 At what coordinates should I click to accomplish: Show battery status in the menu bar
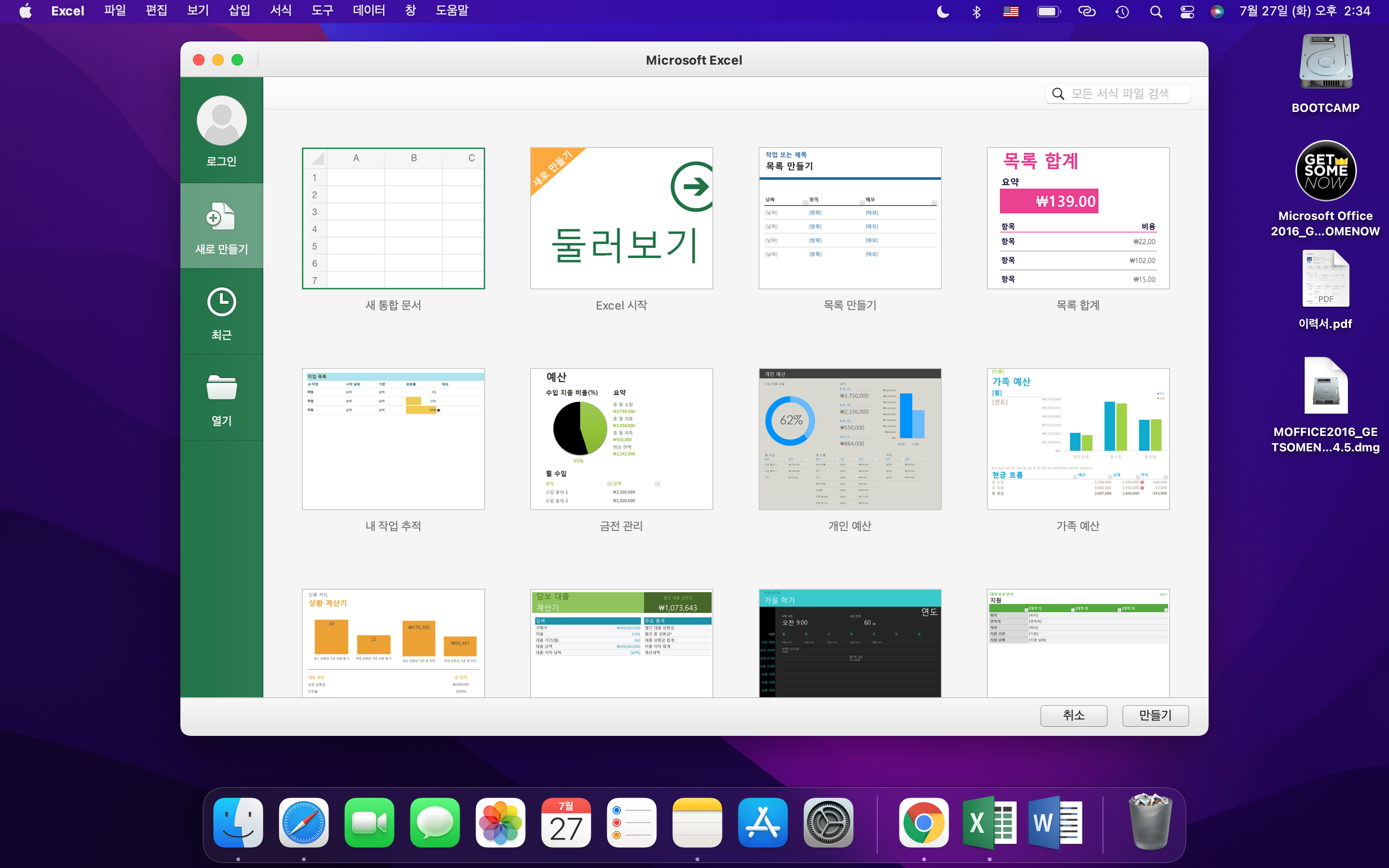pyautogui.click(x=1049, y=12)
